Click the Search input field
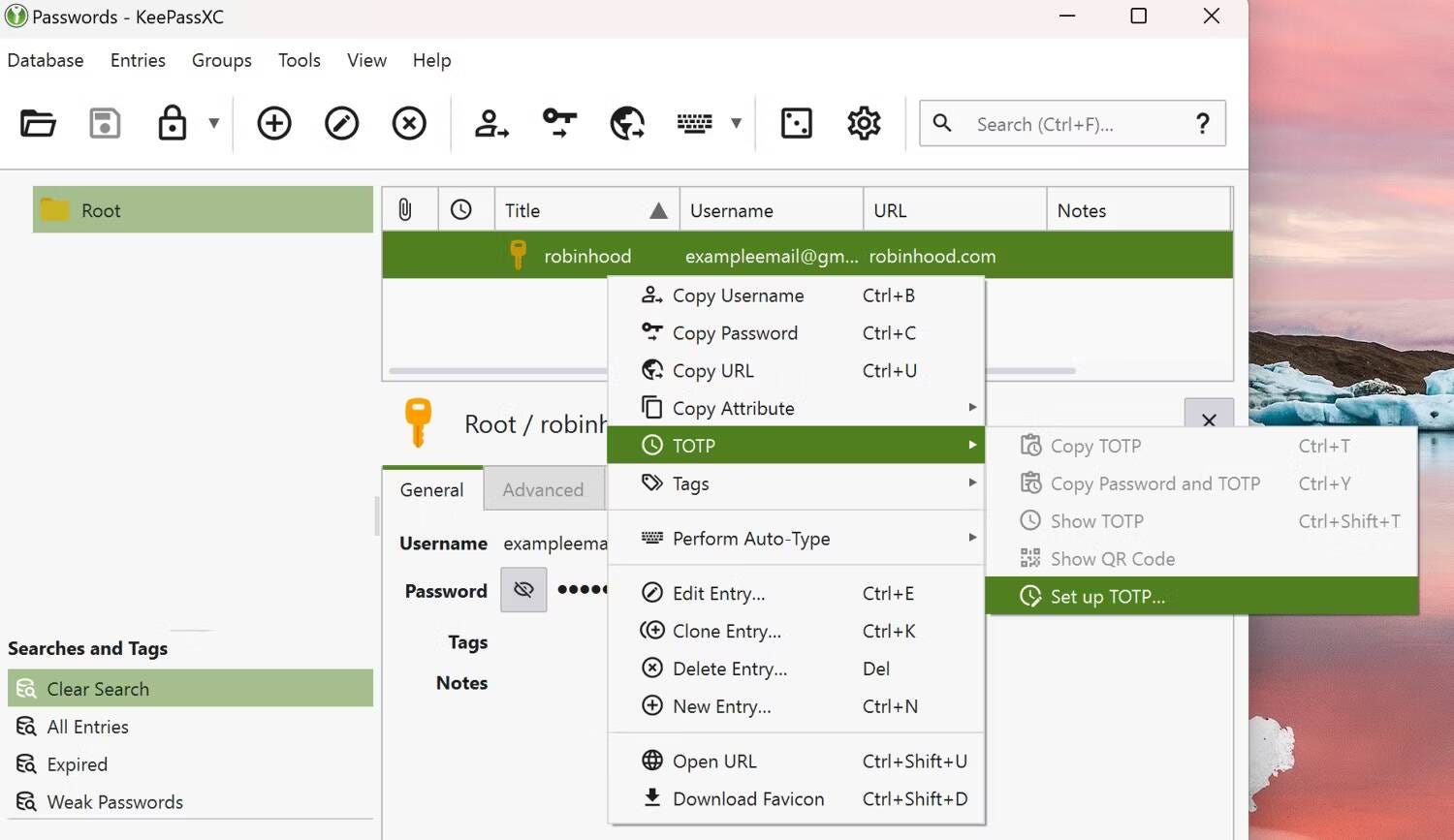The image size is (1454, 840). click(1076, 124)
